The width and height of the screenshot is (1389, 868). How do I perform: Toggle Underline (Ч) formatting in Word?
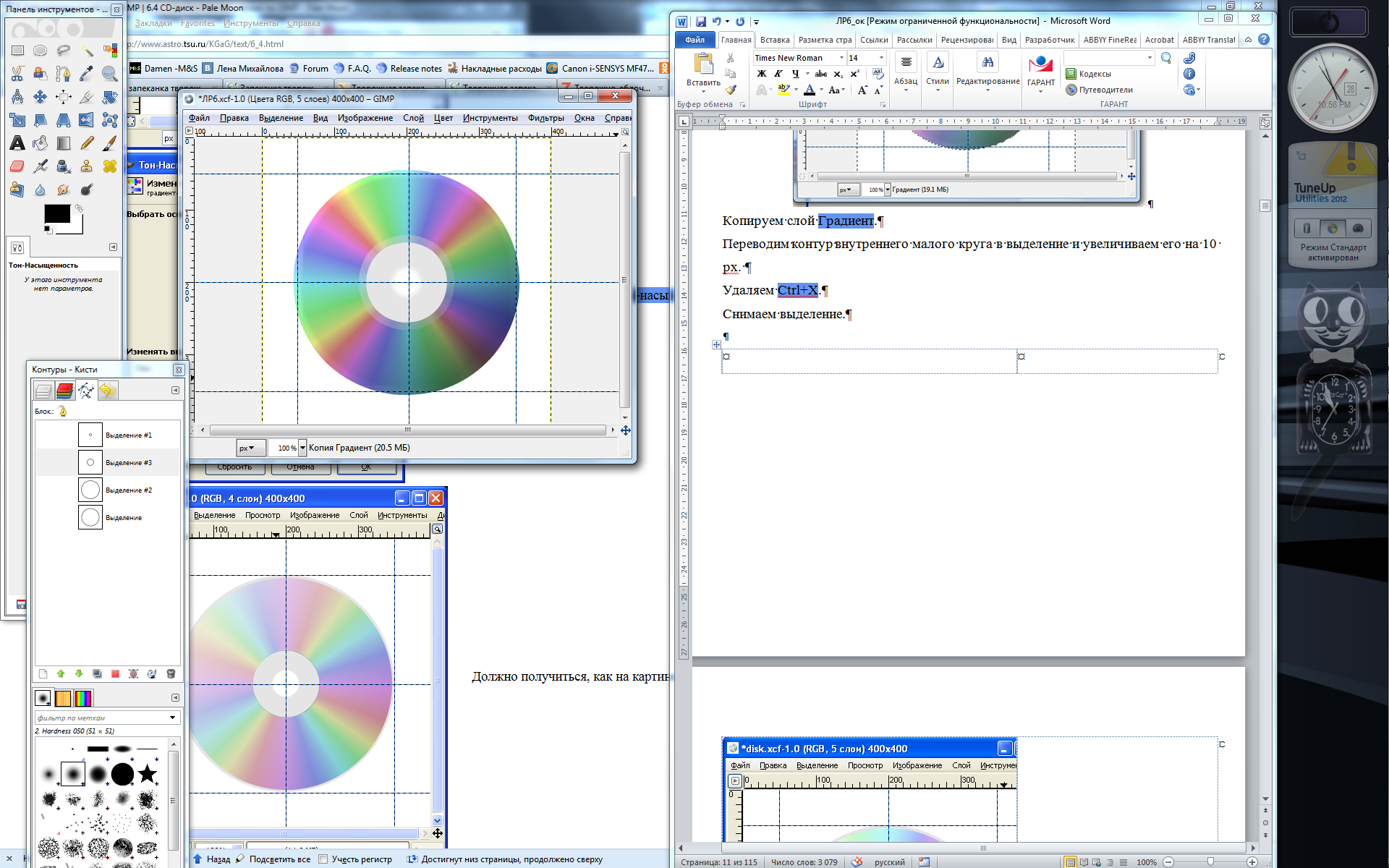click(795, 74)
